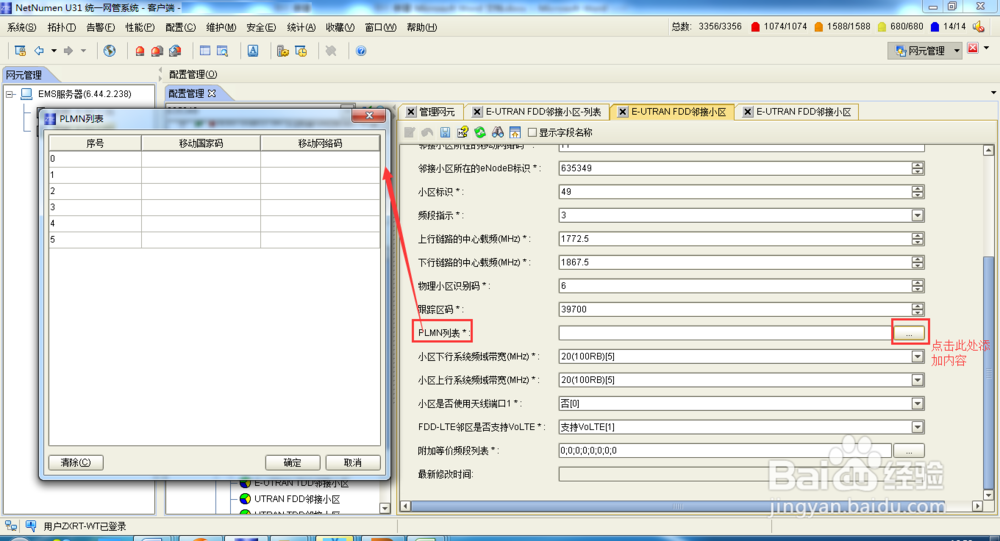Screen dimensions: 1000x541
Task: Click the red X icon beside 网元管理 button
Action: click(973, 48)
